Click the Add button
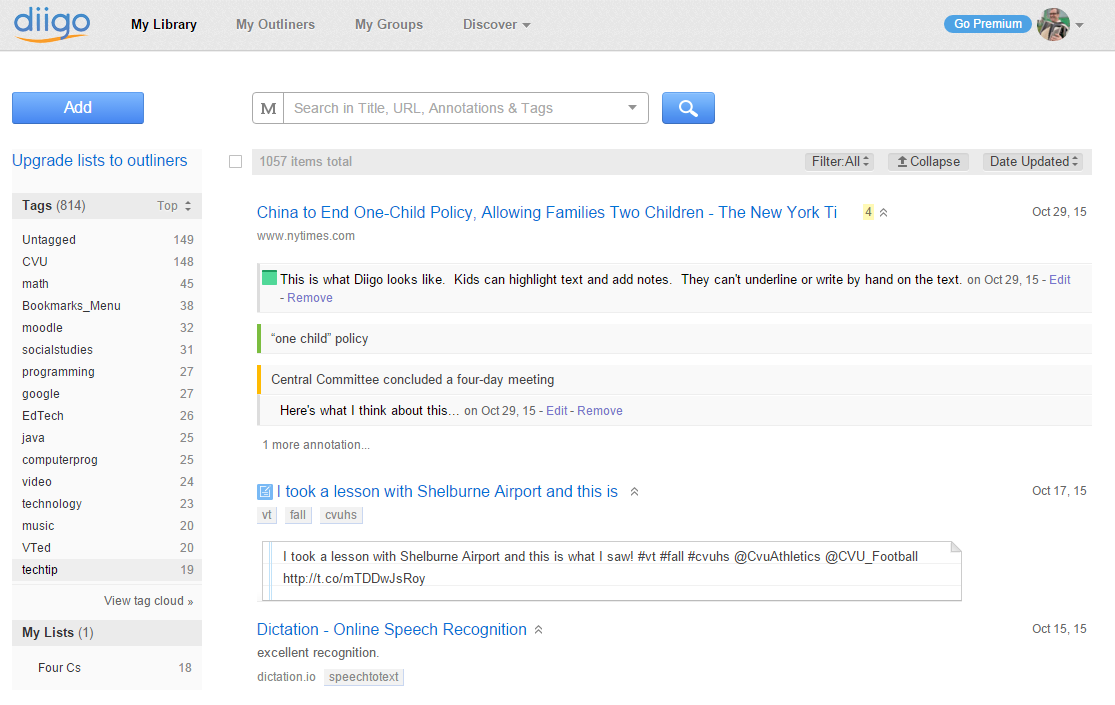Viewport: 1115px width, 705px height. pos(78,107)
